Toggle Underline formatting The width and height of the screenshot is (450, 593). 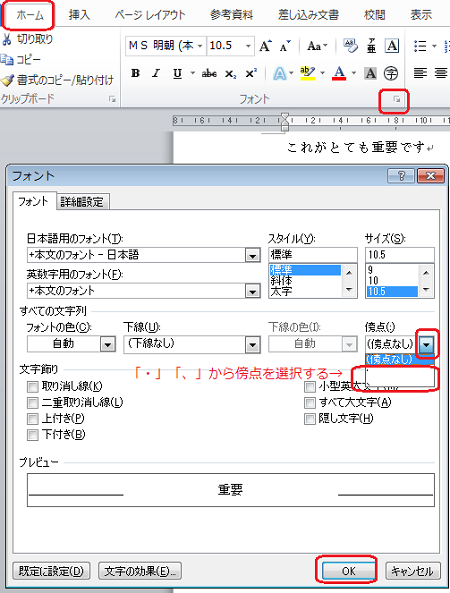point(177,73)
